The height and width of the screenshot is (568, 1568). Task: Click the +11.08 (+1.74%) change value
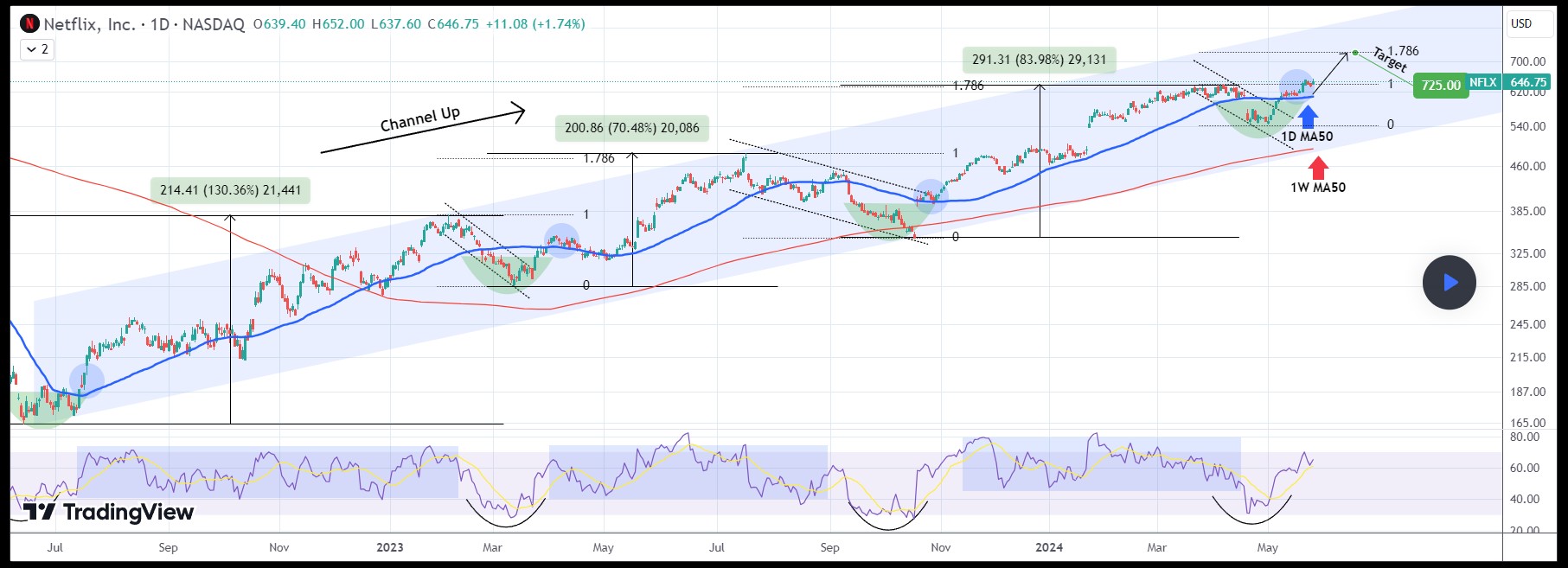pos(535,24)
